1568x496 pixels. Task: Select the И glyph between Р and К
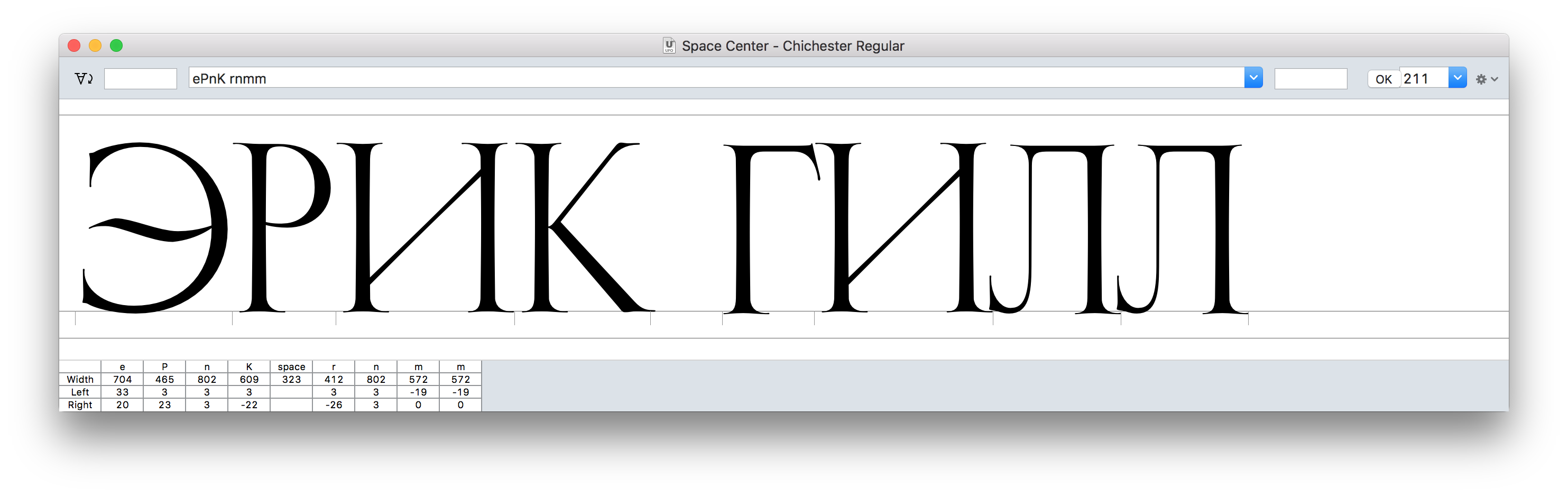click(x=425, y=227)
